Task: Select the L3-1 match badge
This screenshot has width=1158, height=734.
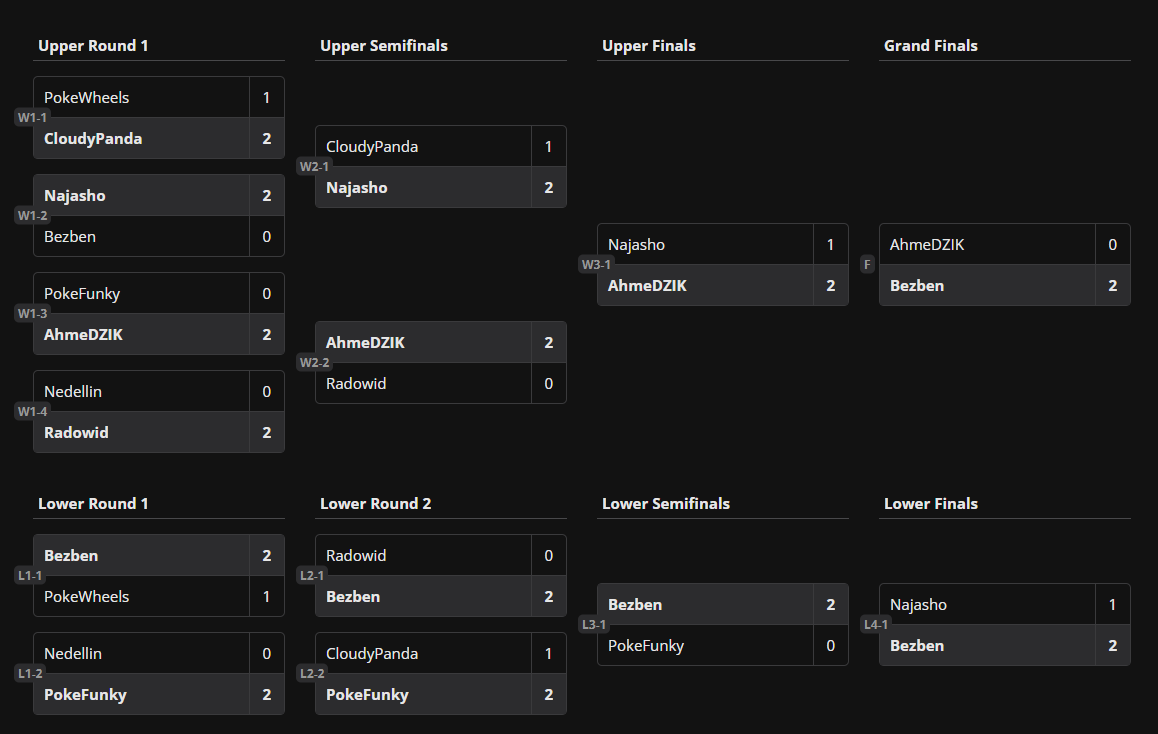Action: [594, 625]
